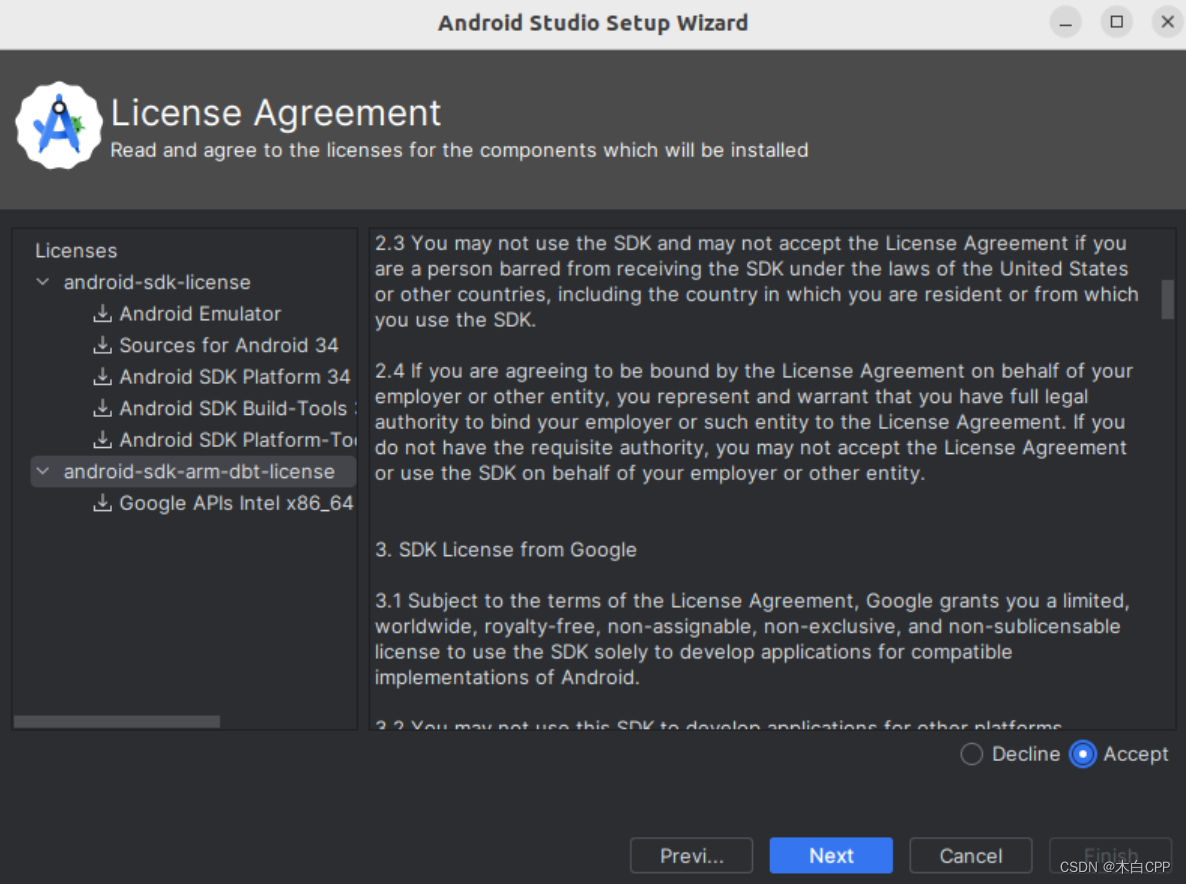This screenshot has width=1186, height=884.
Task: Select Android Emulator in licenses tree
Action: point(200,313)
